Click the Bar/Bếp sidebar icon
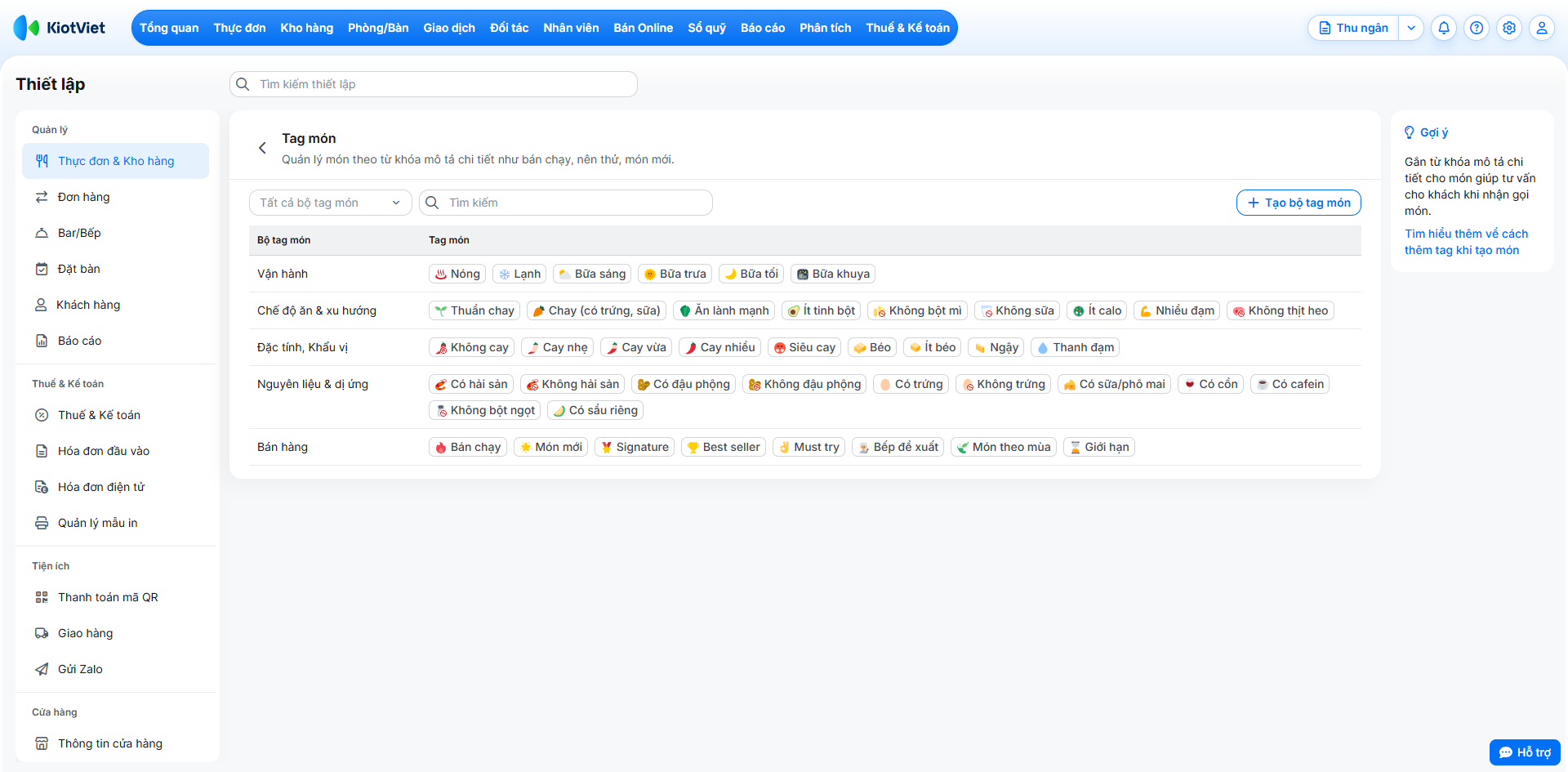The width and height of the screenshot is (1568, 772). (x=42, y=233)
